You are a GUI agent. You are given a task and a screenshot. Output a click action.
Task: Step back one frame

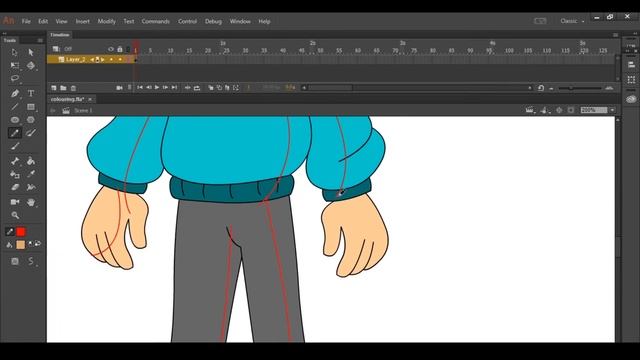[149, 87]
